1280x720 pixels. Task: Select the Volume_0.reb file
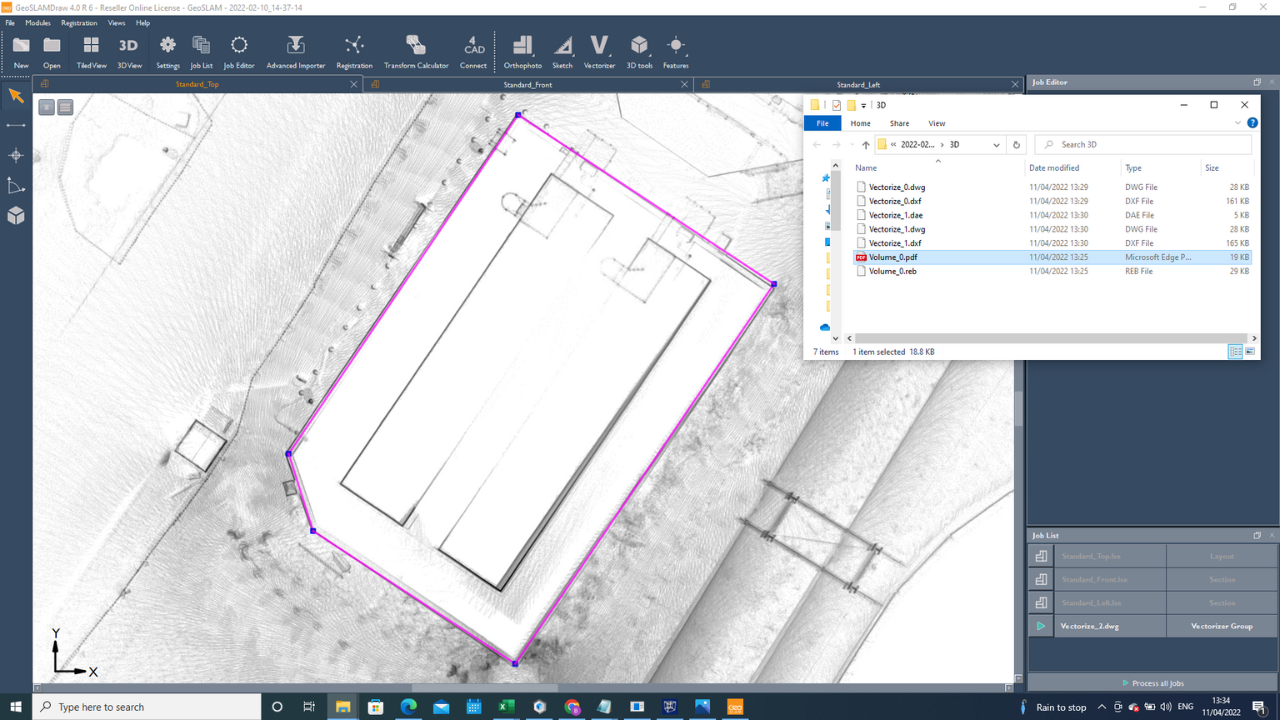(1053, 271)
